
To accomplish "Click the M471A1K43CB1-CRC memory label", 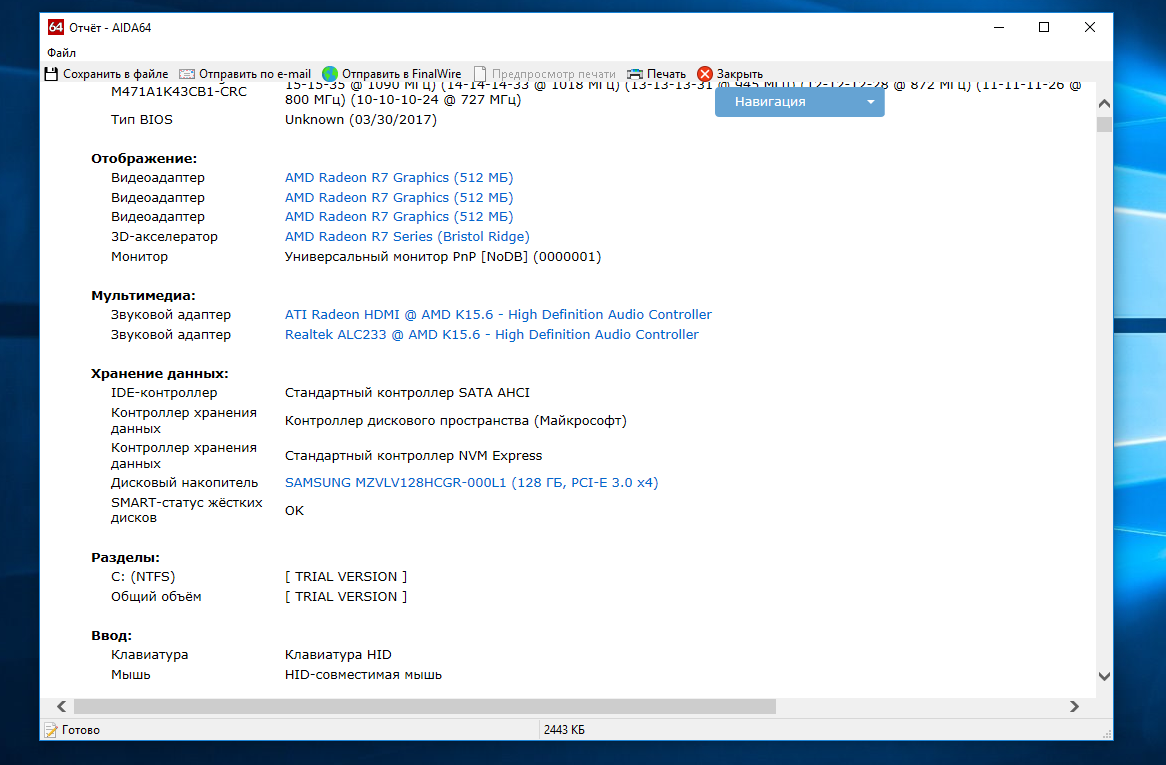I will pos(178,91).
